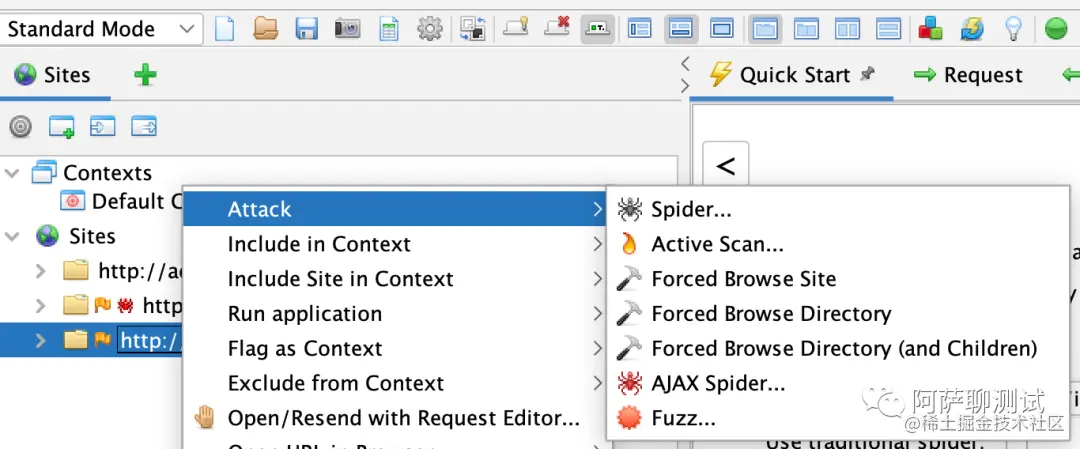The height and width of the screenshot is (449, 1080).
Task: Expand the highlighted site folder row
Action: [x=41, y=340]
